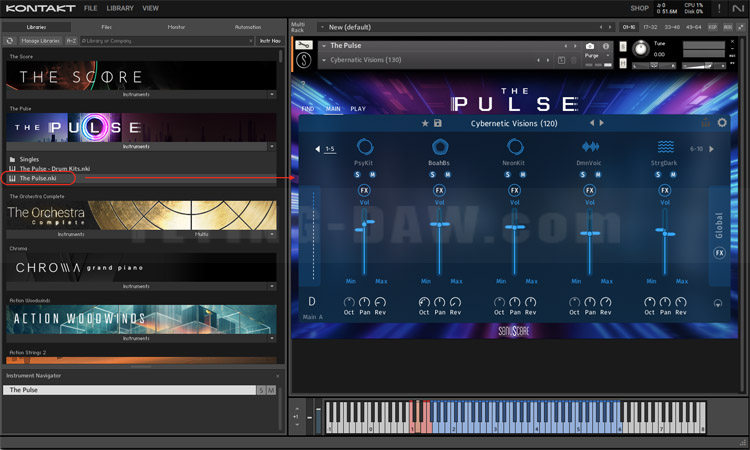Click the refresh libraries icon

tap(10, 41)
